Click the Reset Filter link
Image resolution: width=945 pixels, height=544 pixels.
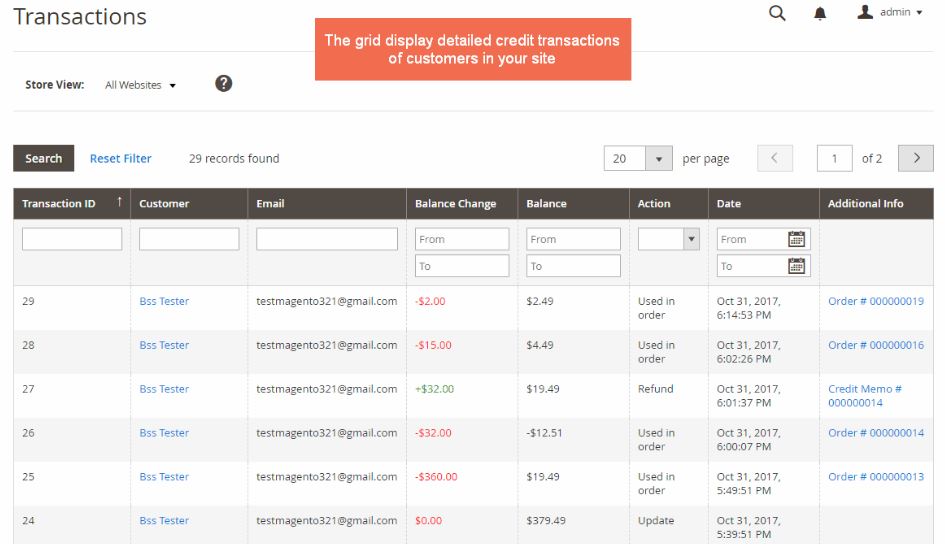(x=120, y=158)
